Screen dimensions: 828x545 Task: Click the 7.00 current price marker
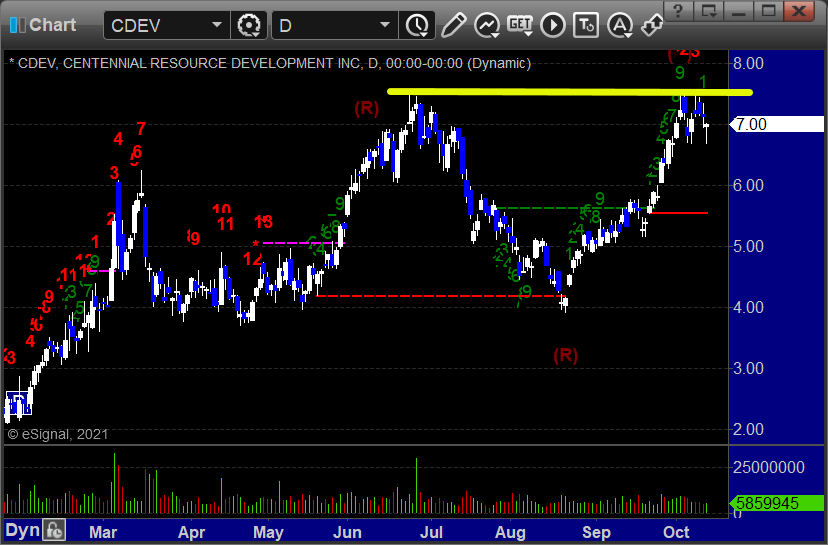pyautogui.click(x=776, y=124)
